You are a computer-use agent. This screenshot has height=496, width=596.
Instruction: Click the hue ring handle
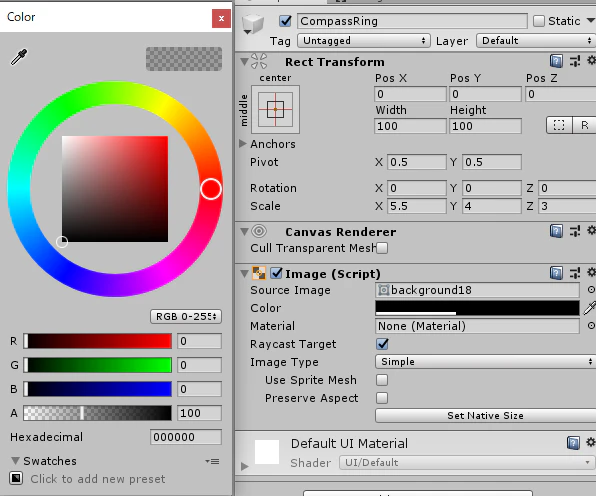click(x=211, y=189)
